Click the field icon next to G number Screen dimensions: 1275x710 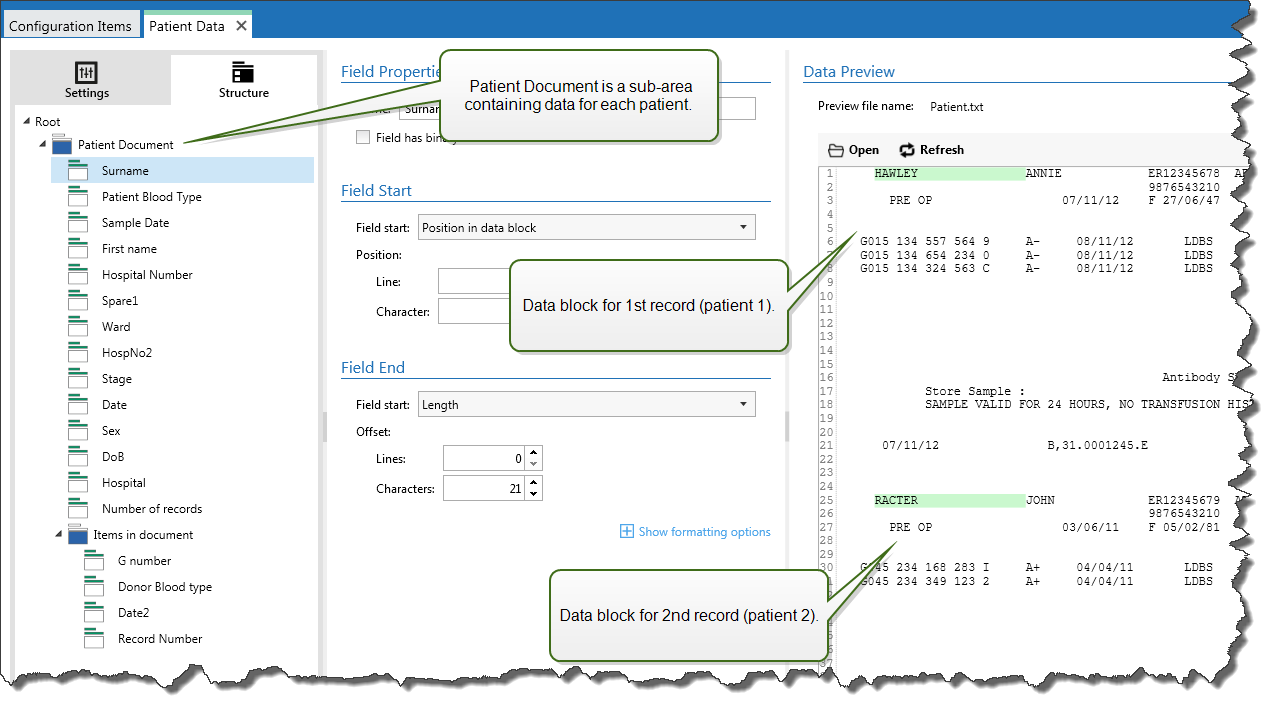tap(94, 561)
